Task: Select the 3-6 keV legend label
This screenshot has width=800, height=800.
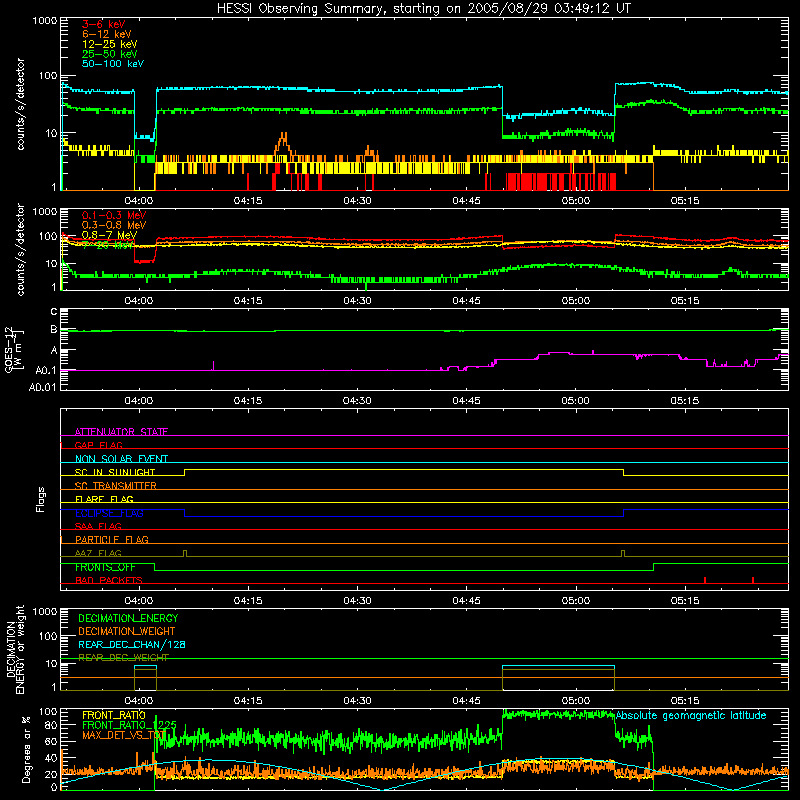Action: point(104,24)
